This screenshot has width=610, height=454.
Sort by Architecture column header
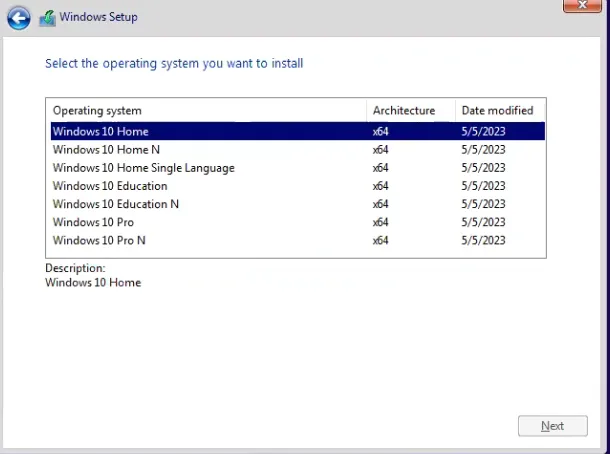[411, 110]
